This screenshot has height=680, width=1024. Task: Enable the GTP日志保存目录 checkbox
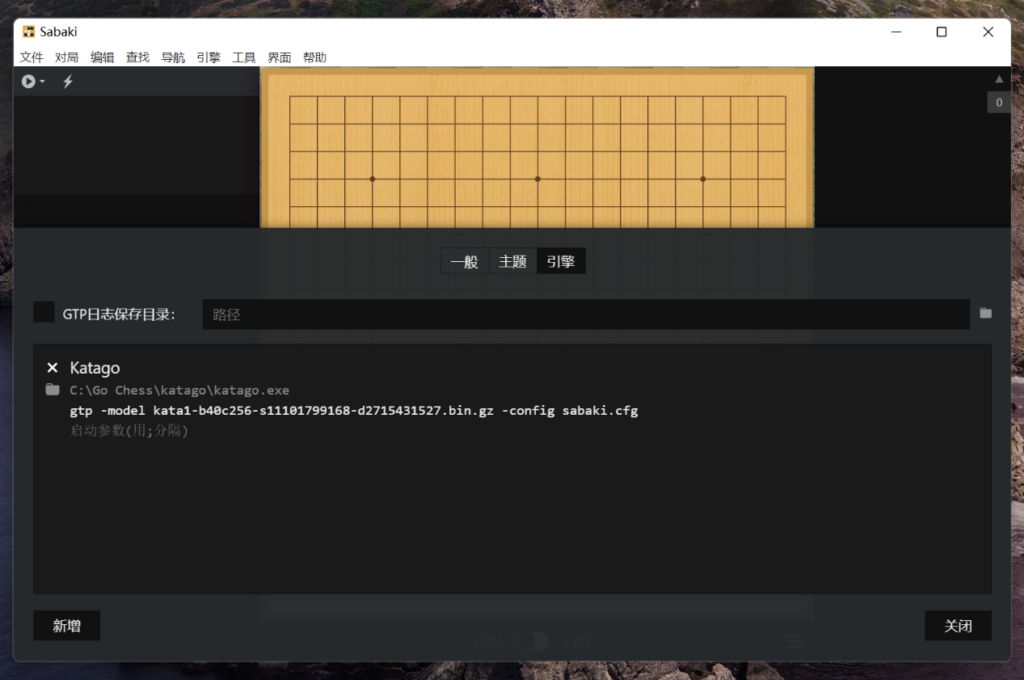(44, 312)
